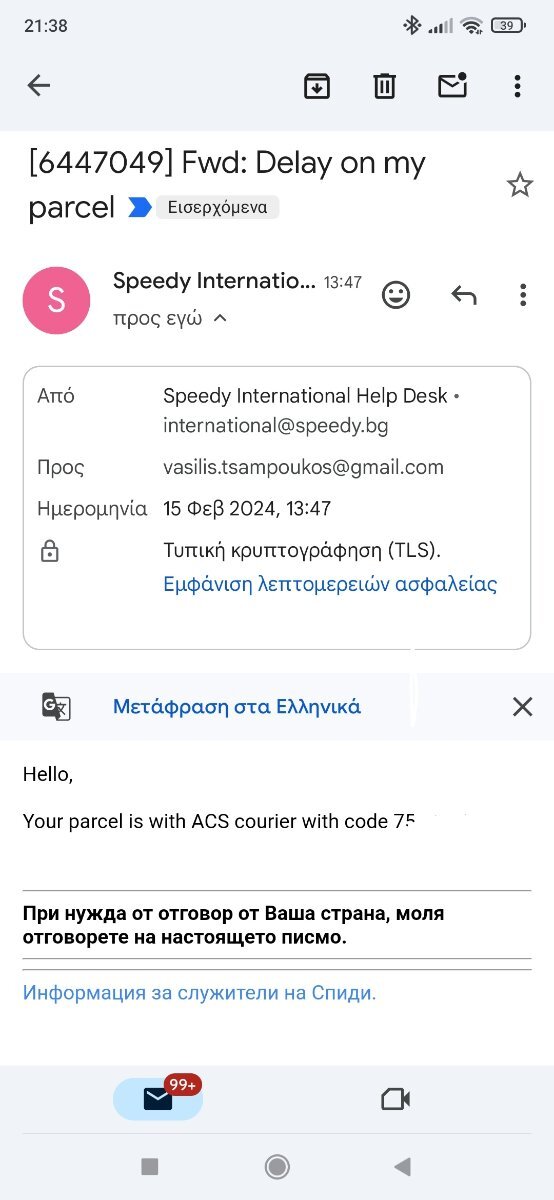This screenshot has height=1200, width=554.
Task: Dismiss the translation bar
Action: [522, 707]
